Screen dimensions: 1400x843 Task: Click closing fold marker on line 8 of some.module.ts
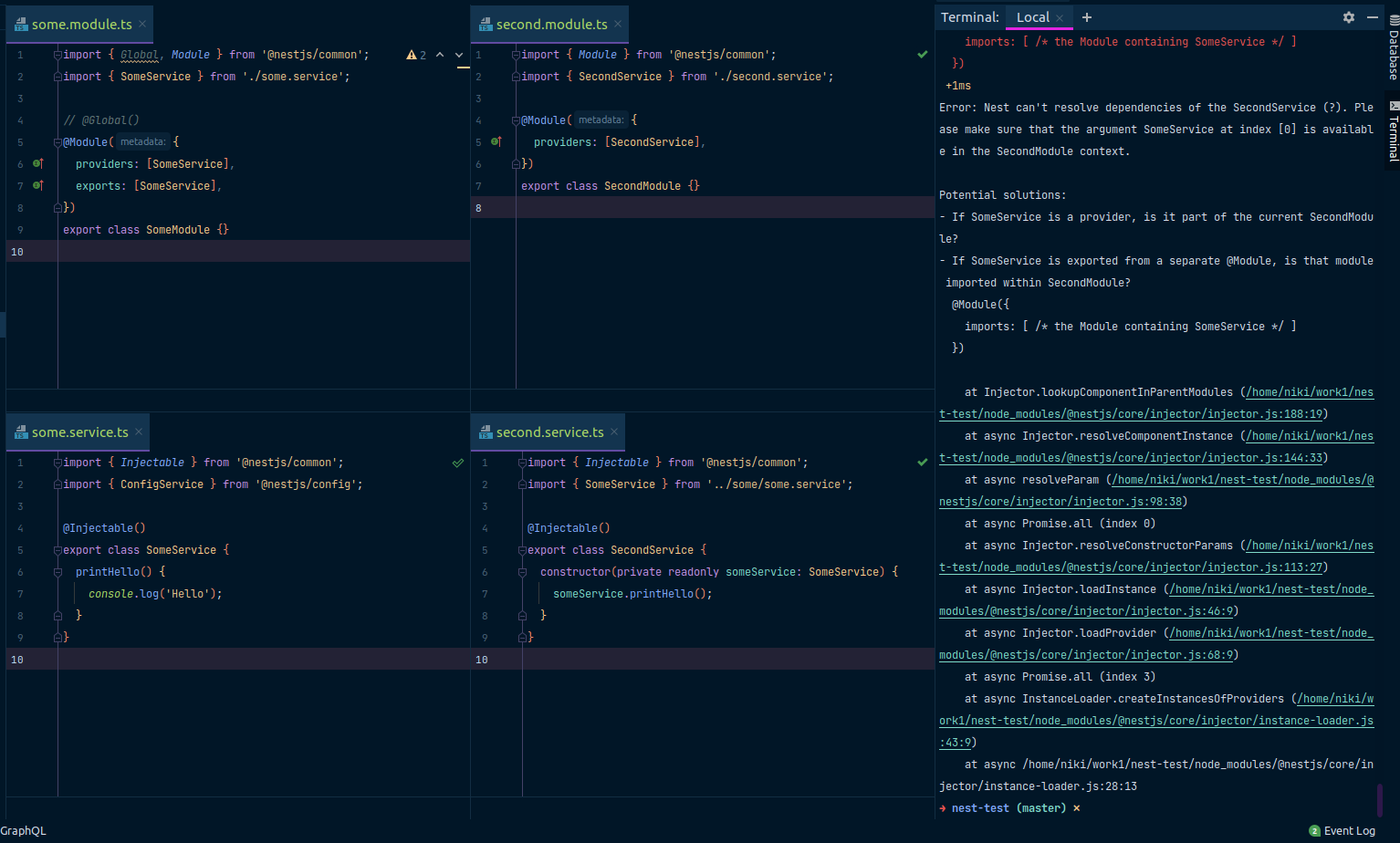pos(57,208)
